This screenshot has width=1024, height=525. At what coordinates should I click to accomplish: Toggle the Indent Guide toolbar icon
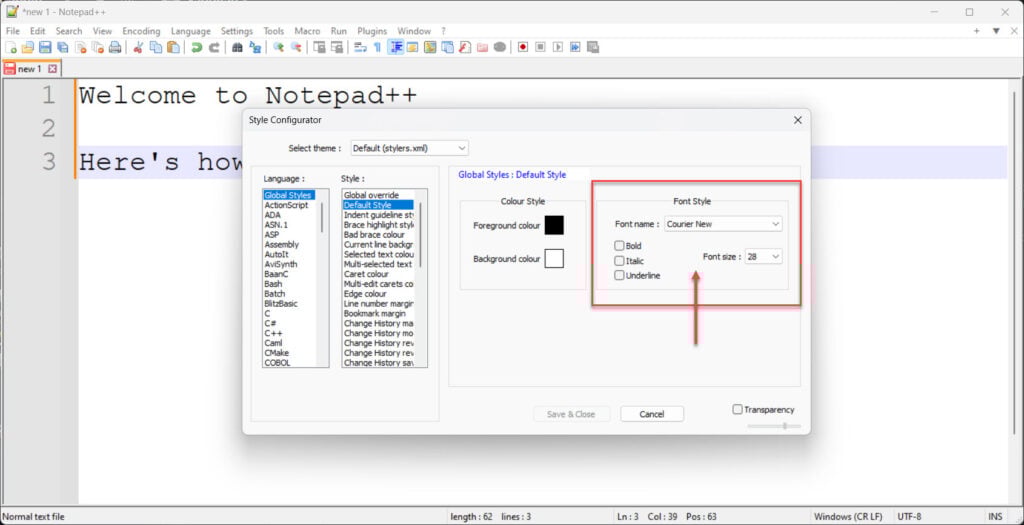click(395, 47)
